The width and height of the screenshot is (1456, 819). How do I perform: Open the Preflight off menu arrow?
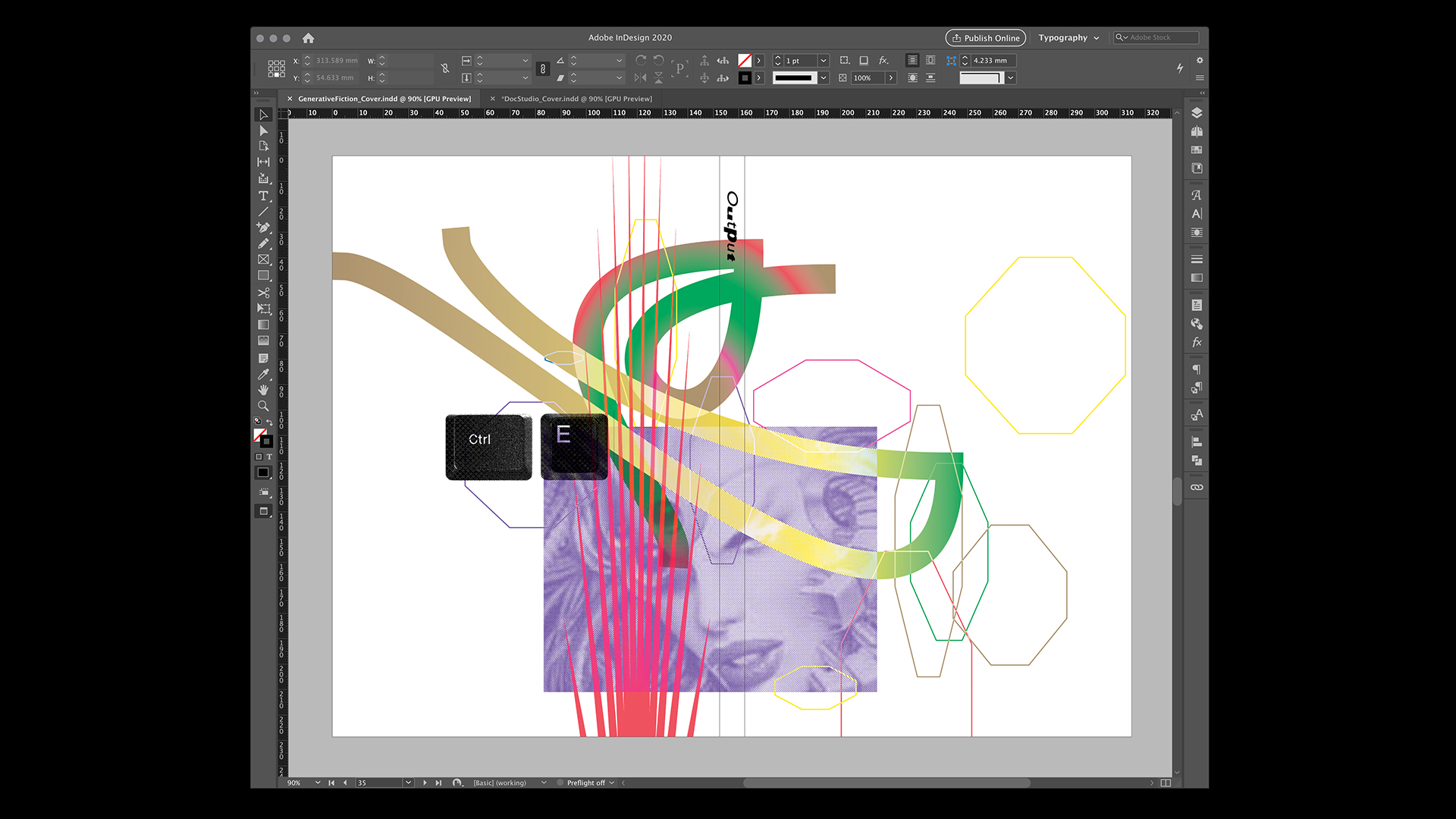(612, 783)
